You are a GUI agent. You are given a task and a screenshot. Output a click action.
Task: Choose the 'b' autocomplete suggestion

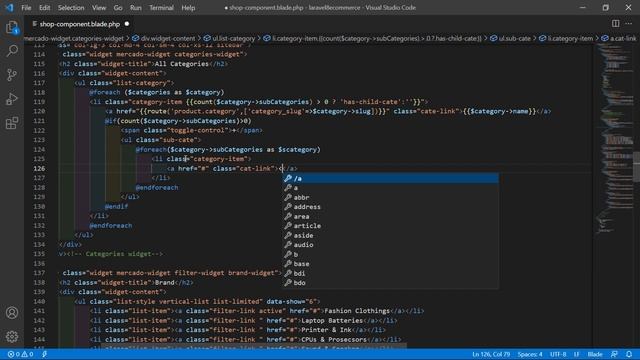click(x=390, y=254)
